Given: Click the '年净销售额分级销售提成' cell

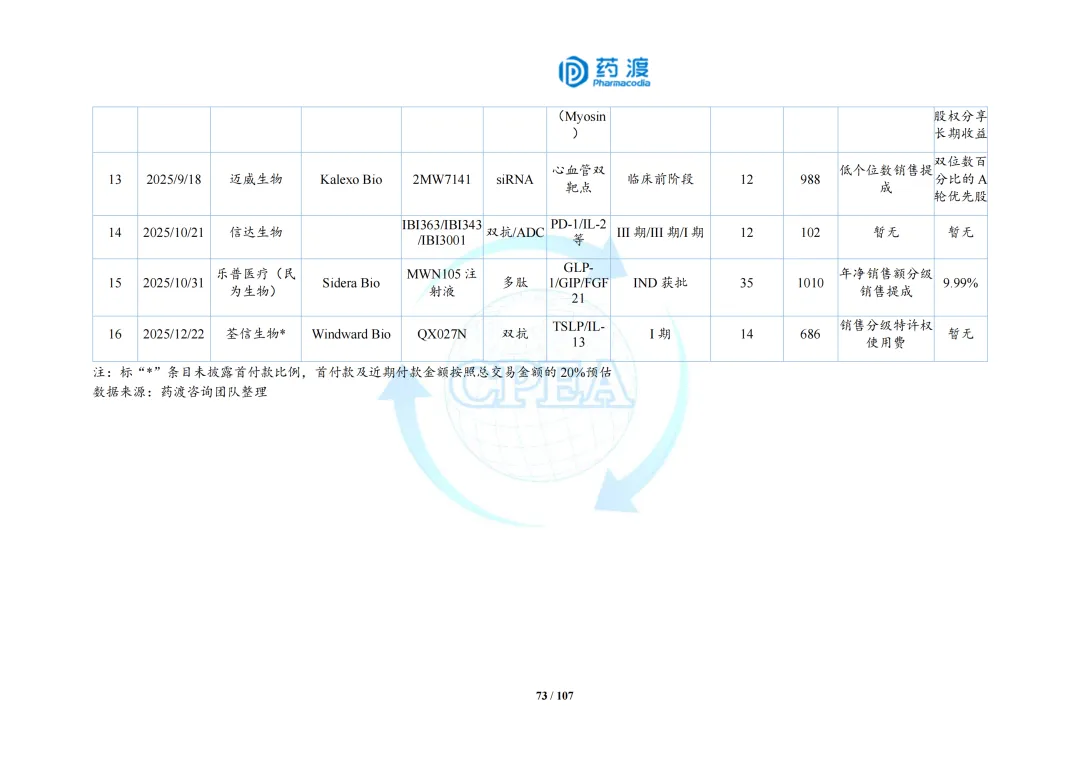Looking at the screenshot, I should coord(886,287).
